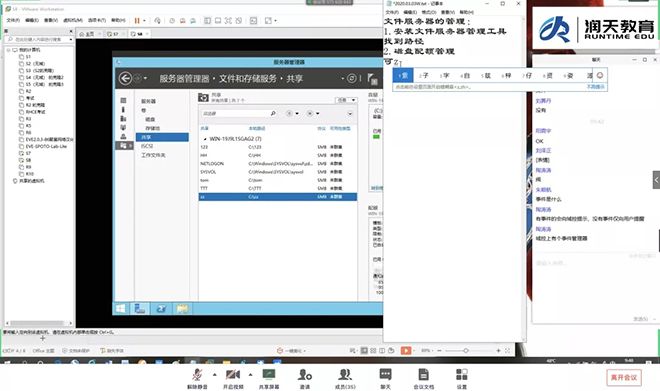Expand the shares filter criteria chevron

350,114
